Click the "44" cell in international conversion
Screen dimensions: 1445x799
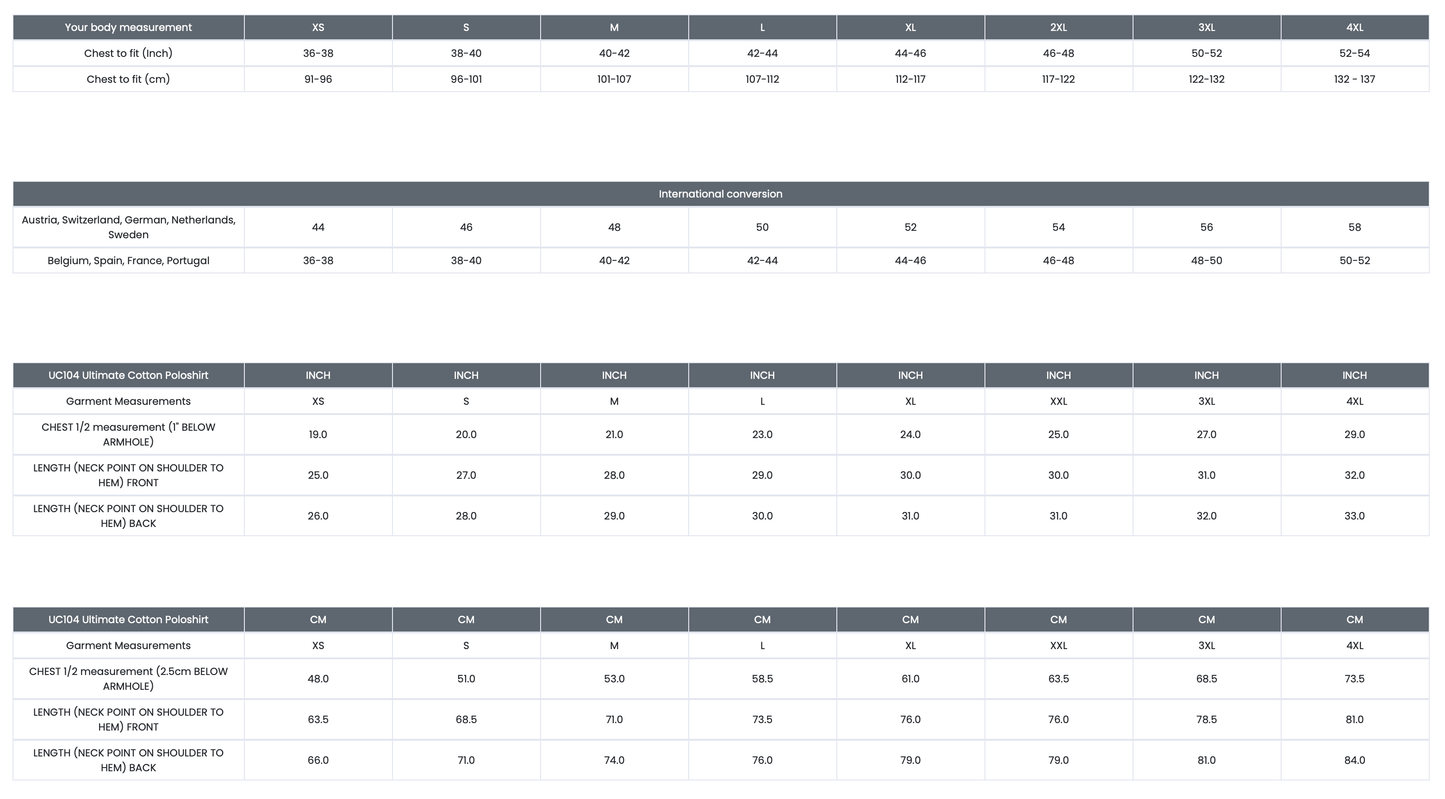point(318,227)
